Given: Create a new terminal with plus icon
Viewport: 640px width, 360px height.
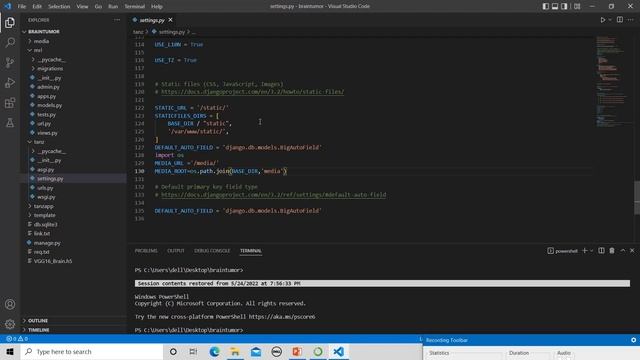Looking at the screenshot, I should pyautogui.click(x=584, y=251).
